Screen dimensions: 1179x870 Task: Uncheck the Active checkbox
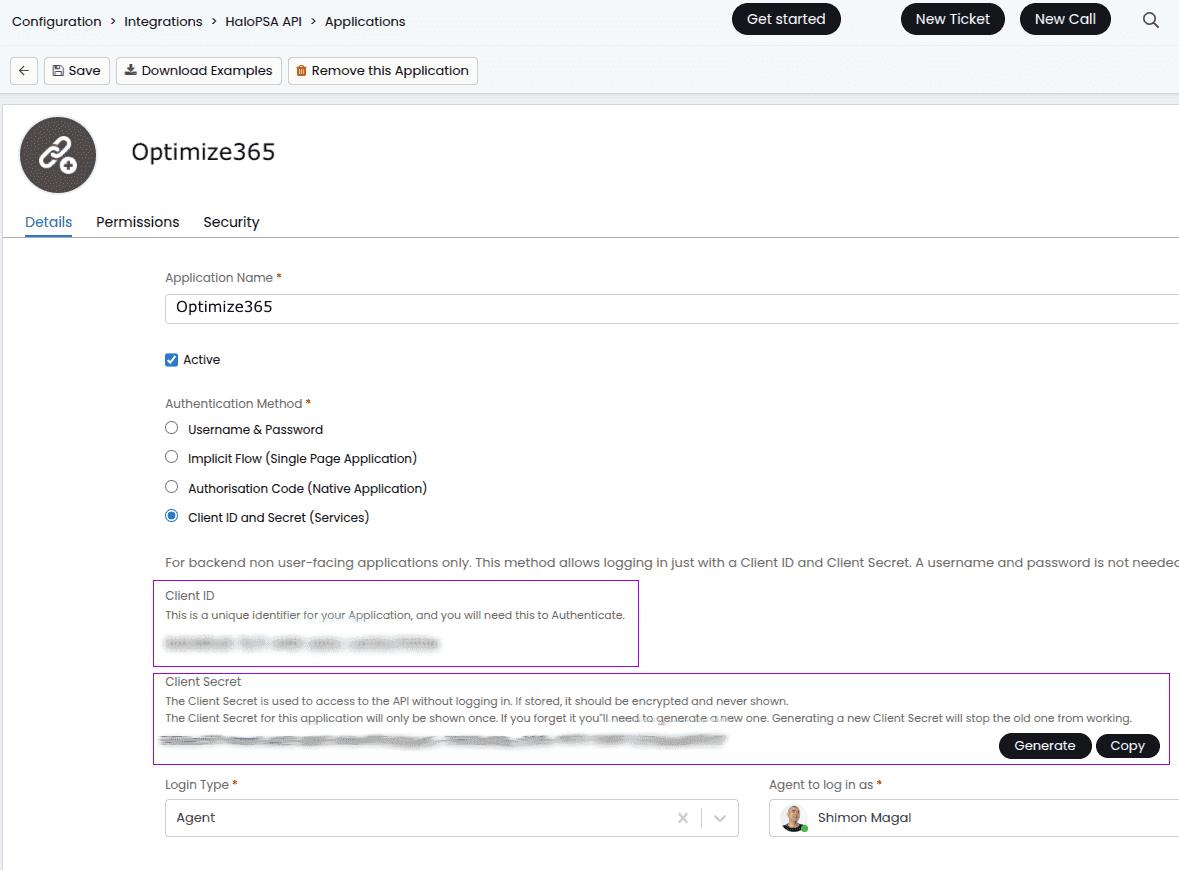pyautogui.click(x=171, y=359)
